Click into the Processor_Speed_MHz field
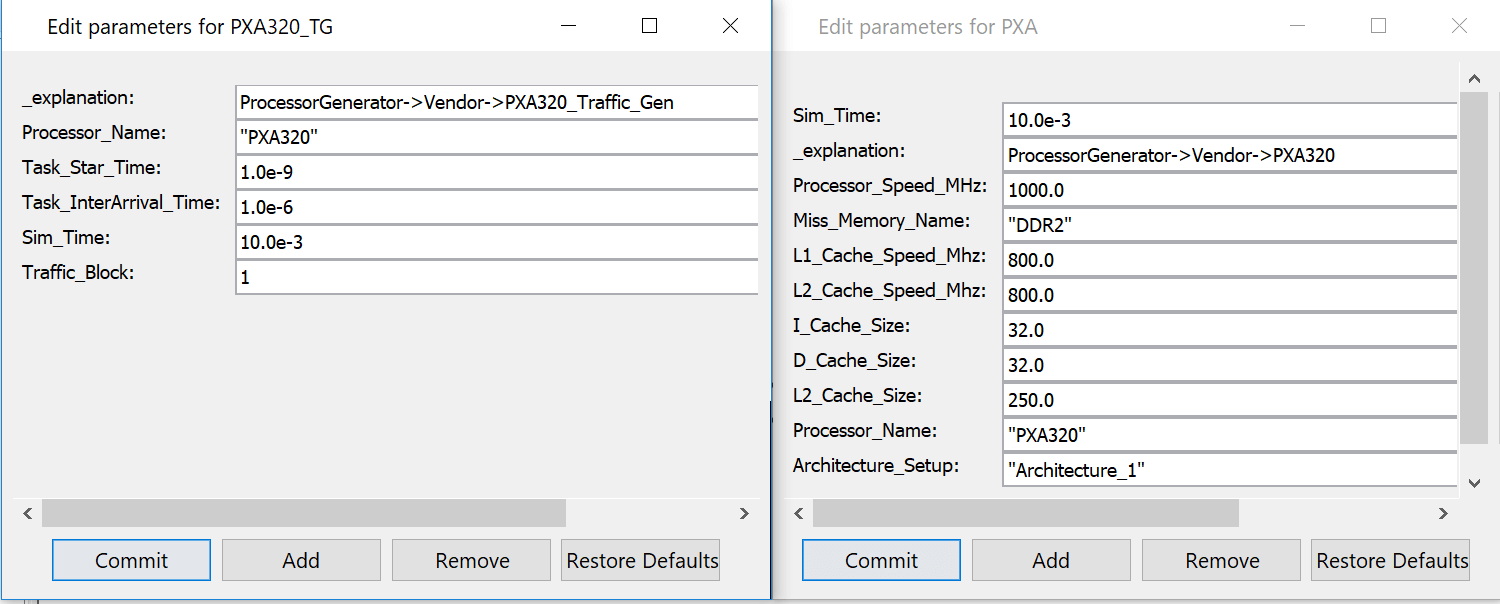The width and height of the screenshot is (1500, 604). 1229,190
